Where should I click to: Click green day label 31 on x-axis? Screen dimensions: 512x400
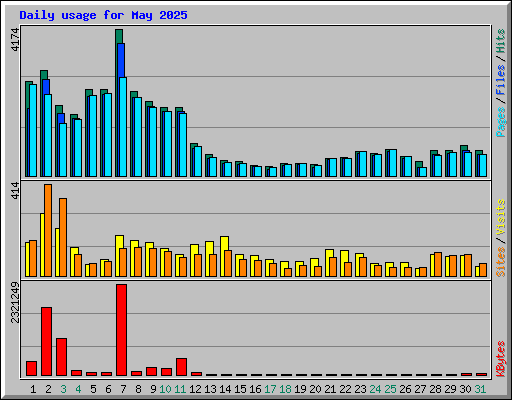[x=480, y=389]
